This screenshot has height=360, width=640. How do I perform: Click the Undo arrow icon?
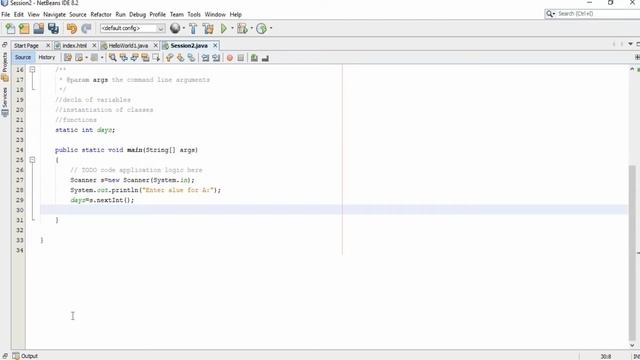coord(72,29)
